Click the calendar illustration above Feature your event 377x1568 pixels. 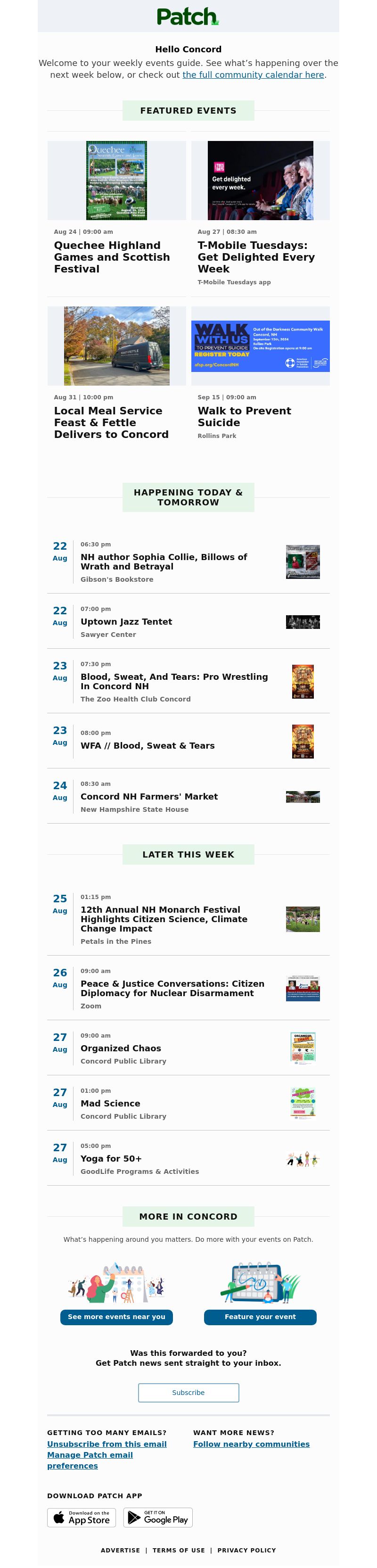pyautogui.click(x=260, y=1282)
